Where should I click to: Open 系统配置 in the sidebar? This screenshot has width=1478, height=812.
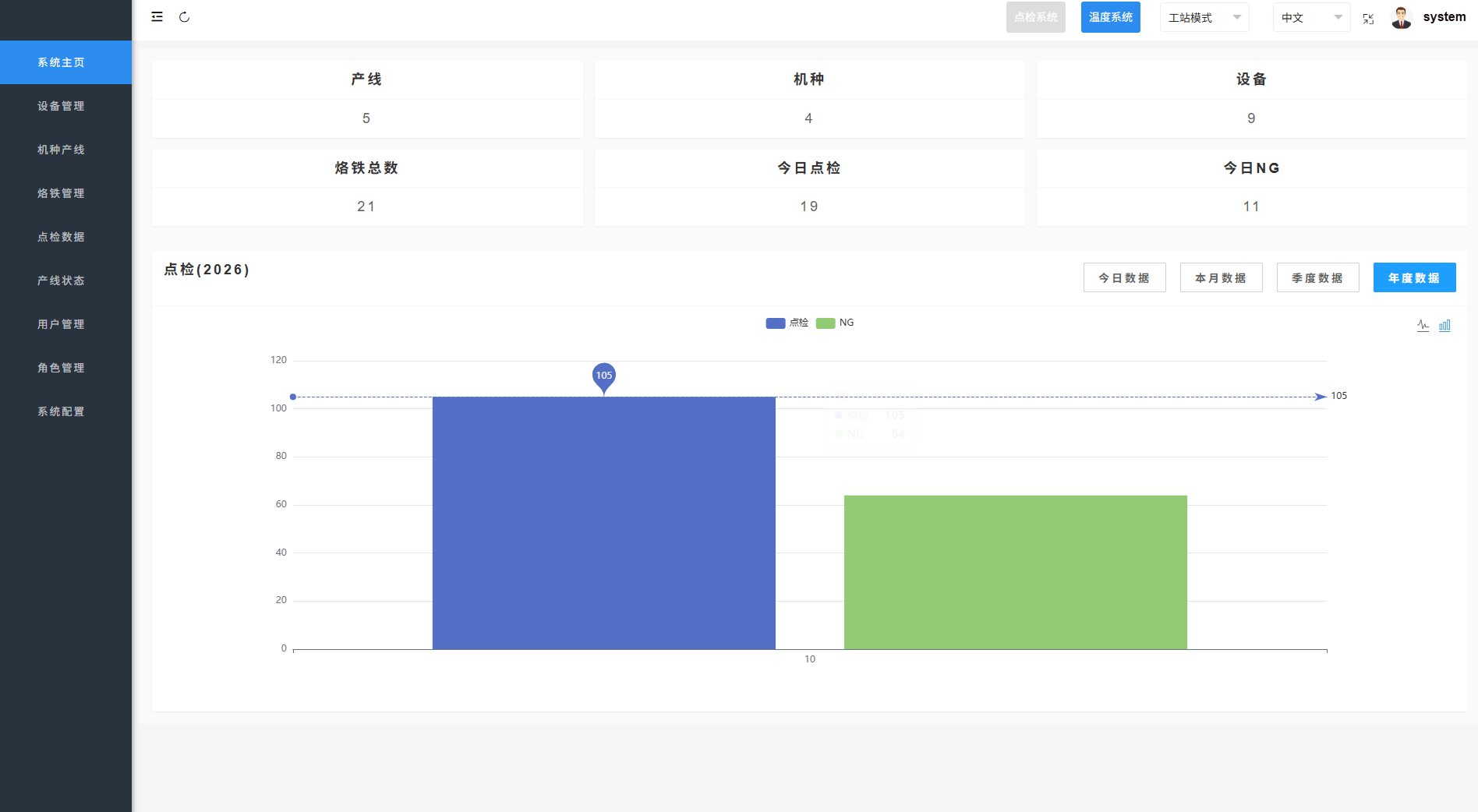(x=65, y=411)
